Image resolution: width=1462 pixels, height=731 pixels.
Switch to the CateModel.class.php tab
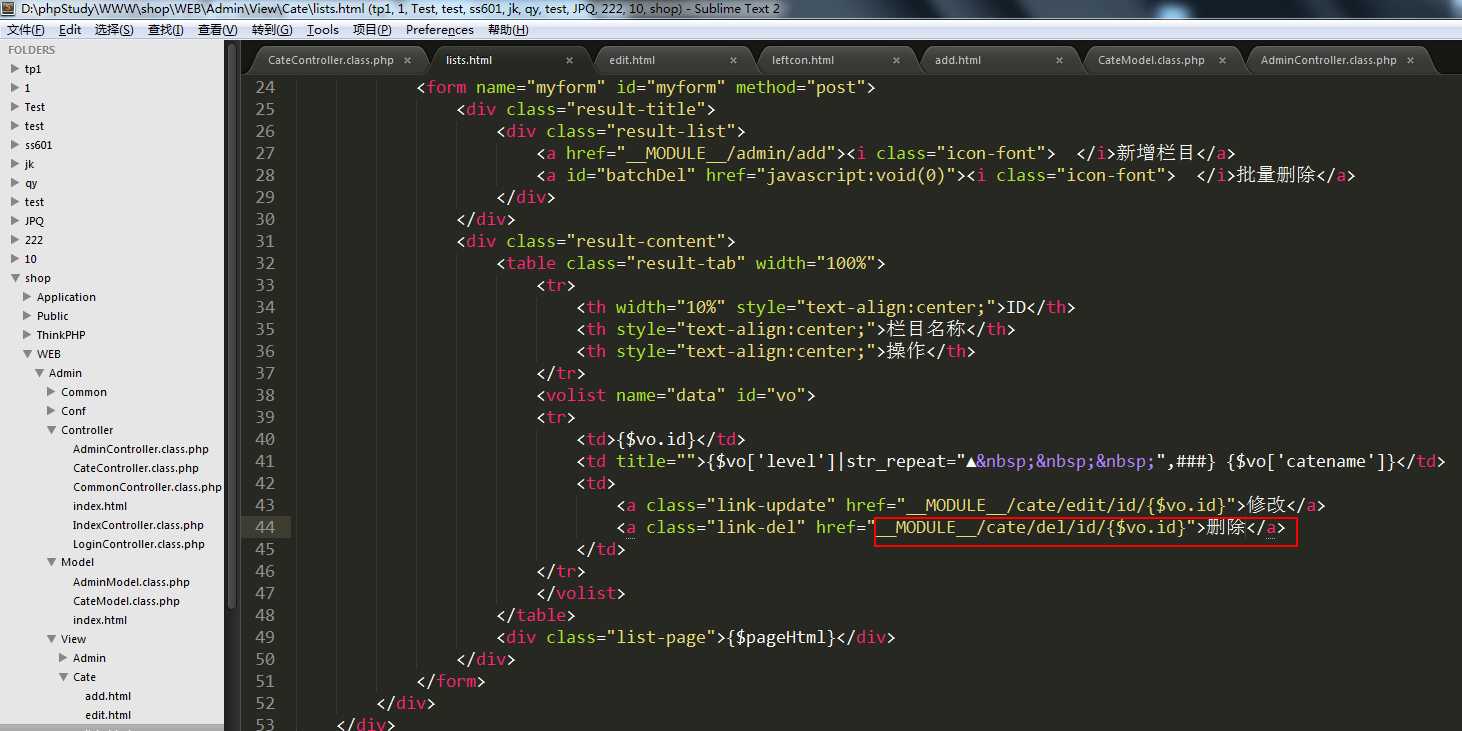(1151, 60)
